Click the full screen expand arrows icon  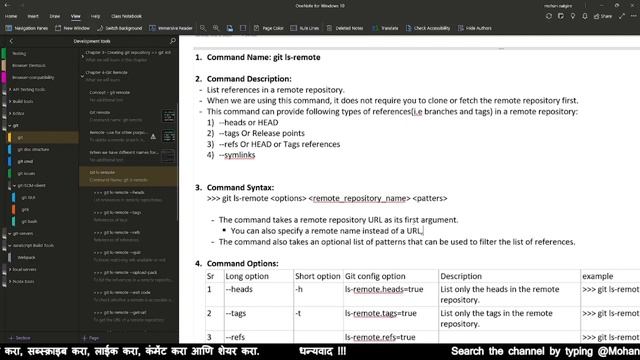[x=622, y=16]
